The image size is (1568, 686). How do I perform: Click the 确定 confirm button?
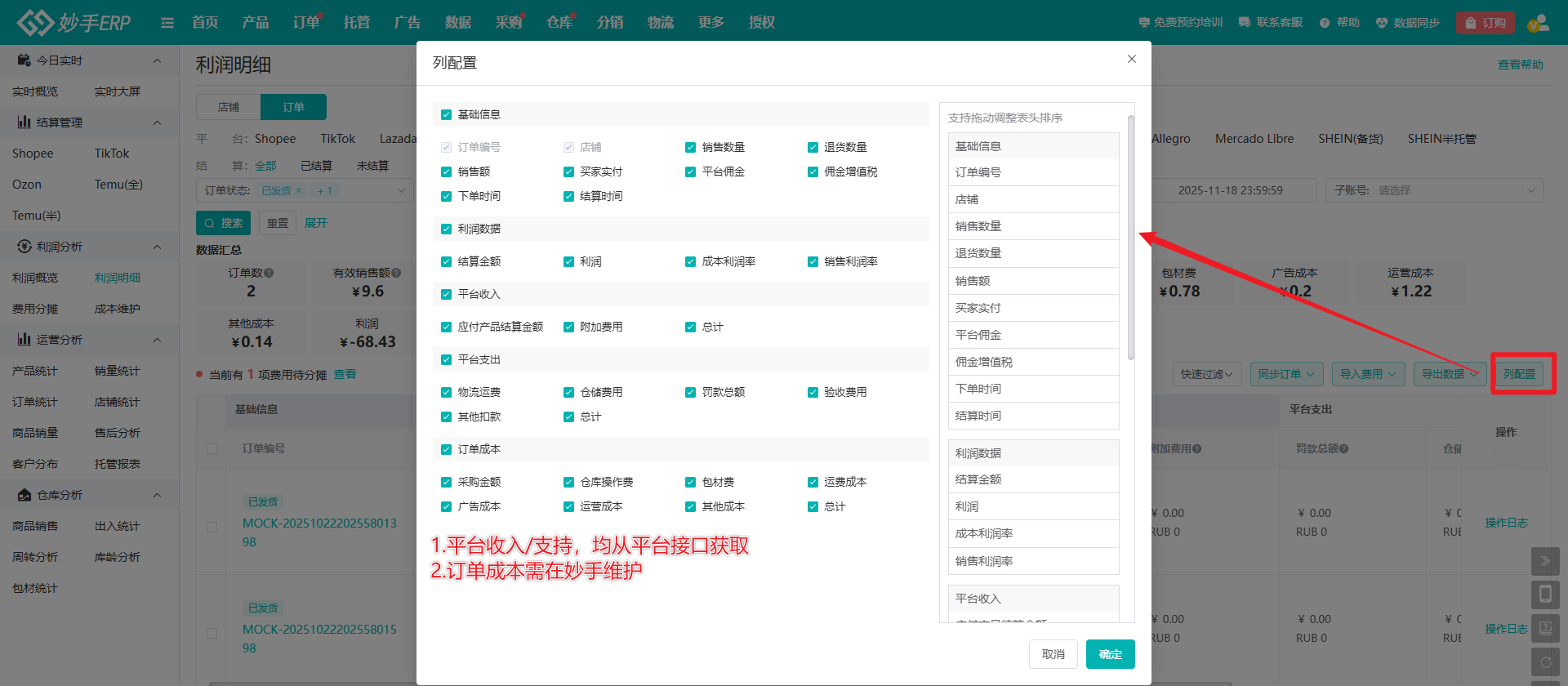pyautogui.click(x=1110, y=654)
